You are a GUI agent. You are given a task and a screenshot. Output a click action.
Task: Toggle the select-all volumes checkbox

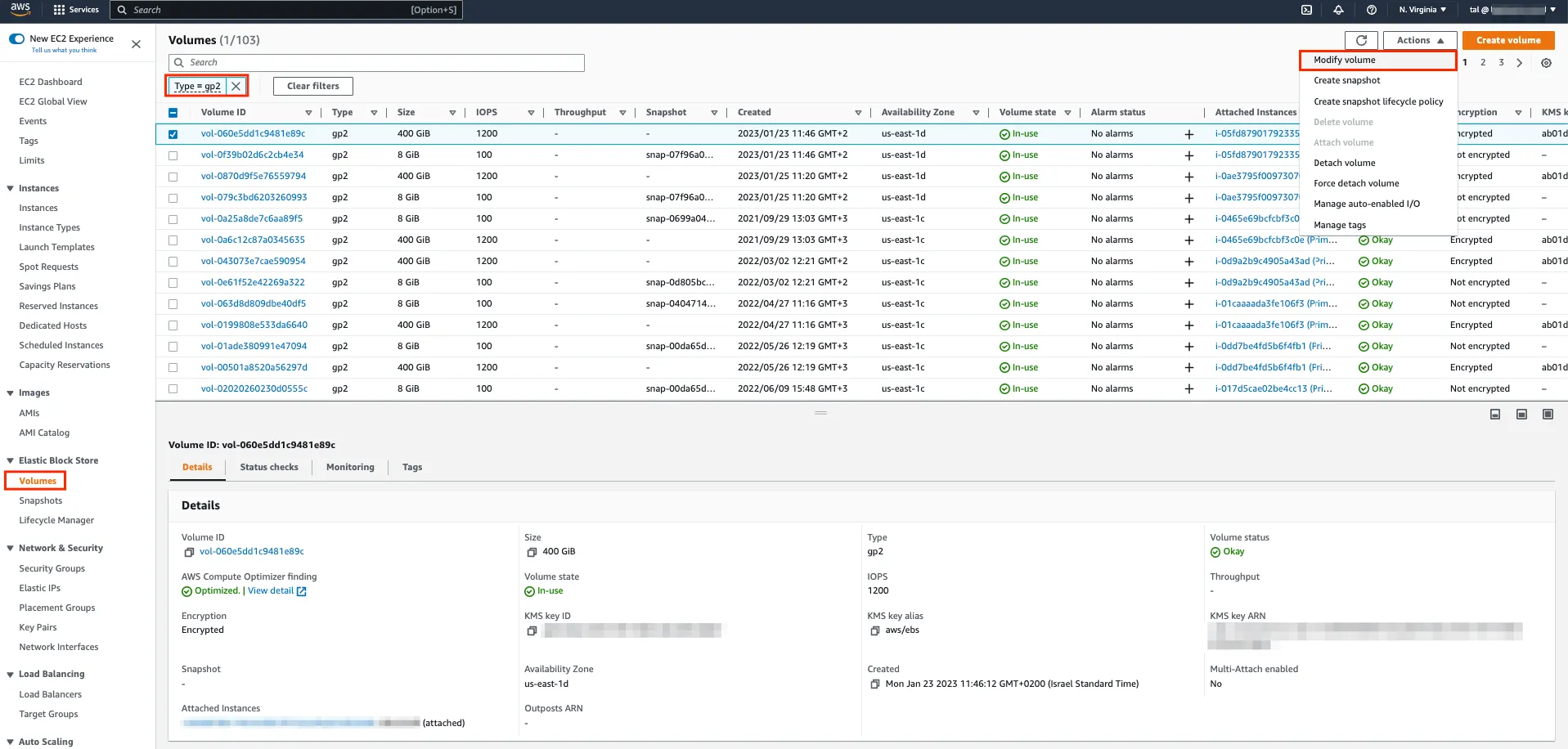(173, 113)
